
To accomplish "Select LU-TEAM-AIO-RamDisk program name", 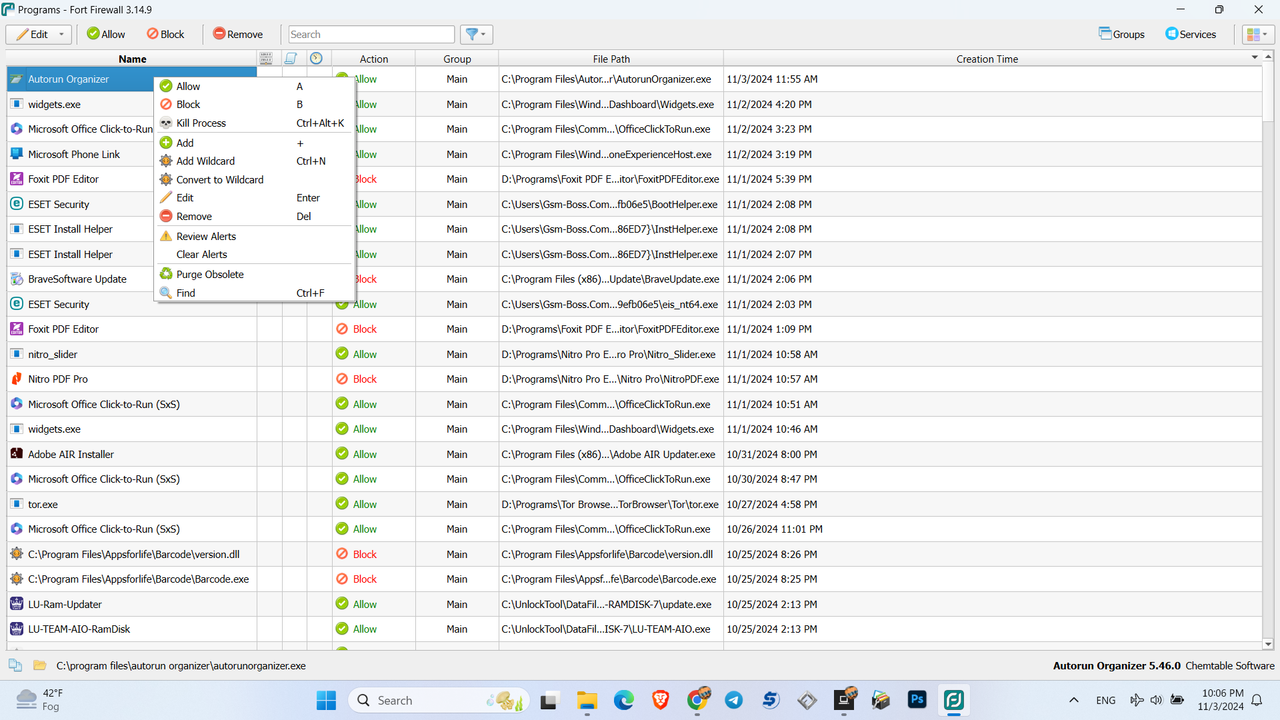I will 79,629.
